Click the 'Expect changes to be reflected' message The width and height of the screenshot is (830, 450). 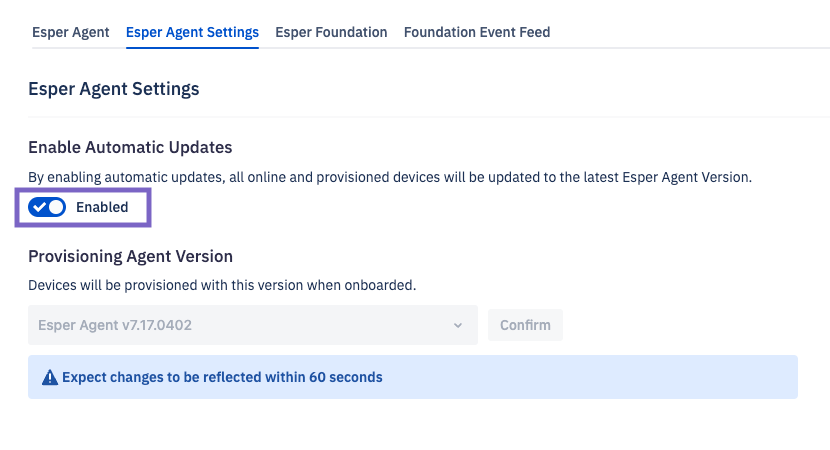pyautogui.click(x=222, y=378)
